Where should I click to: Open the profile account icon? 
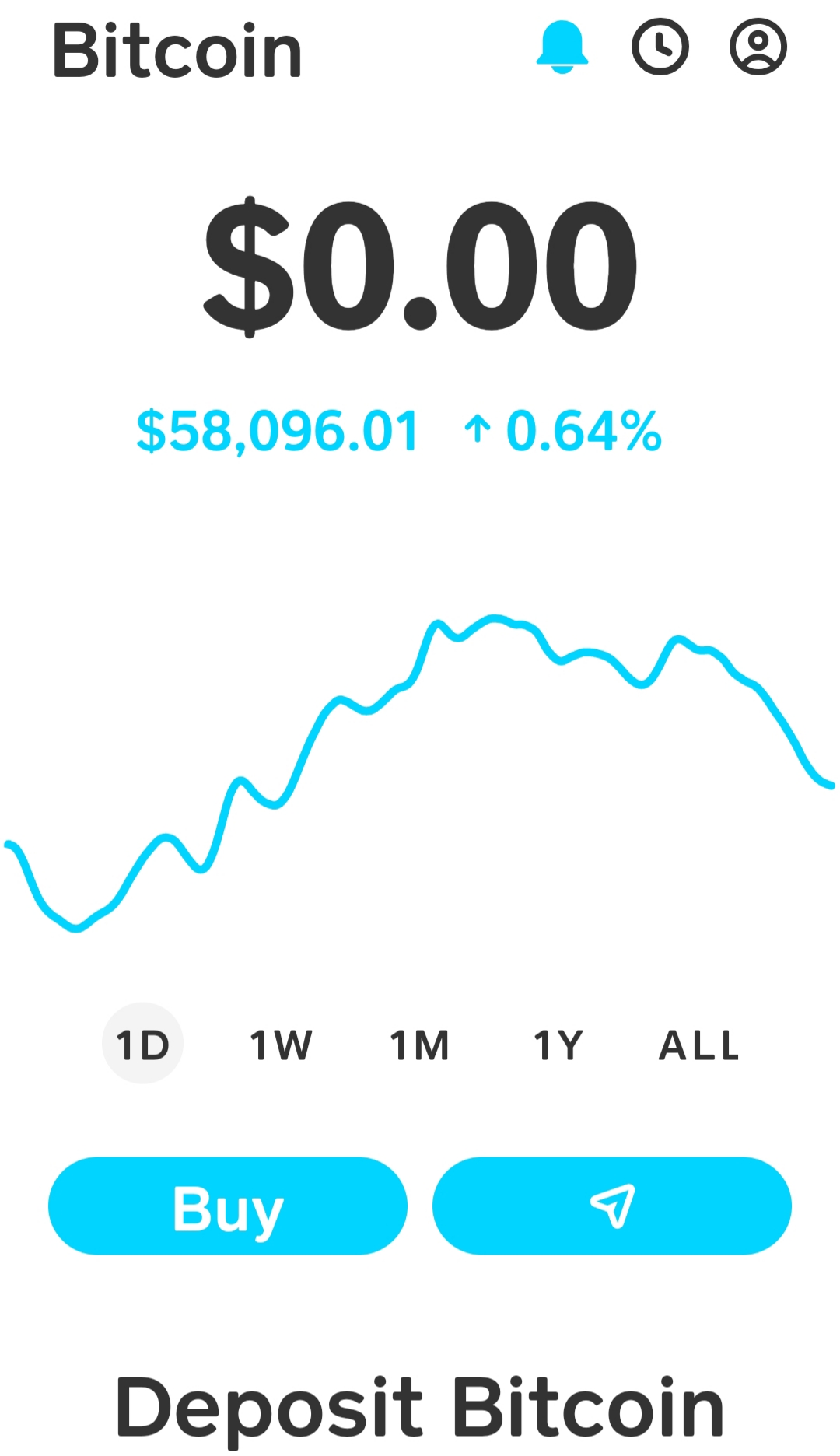(x=758, y=47)
